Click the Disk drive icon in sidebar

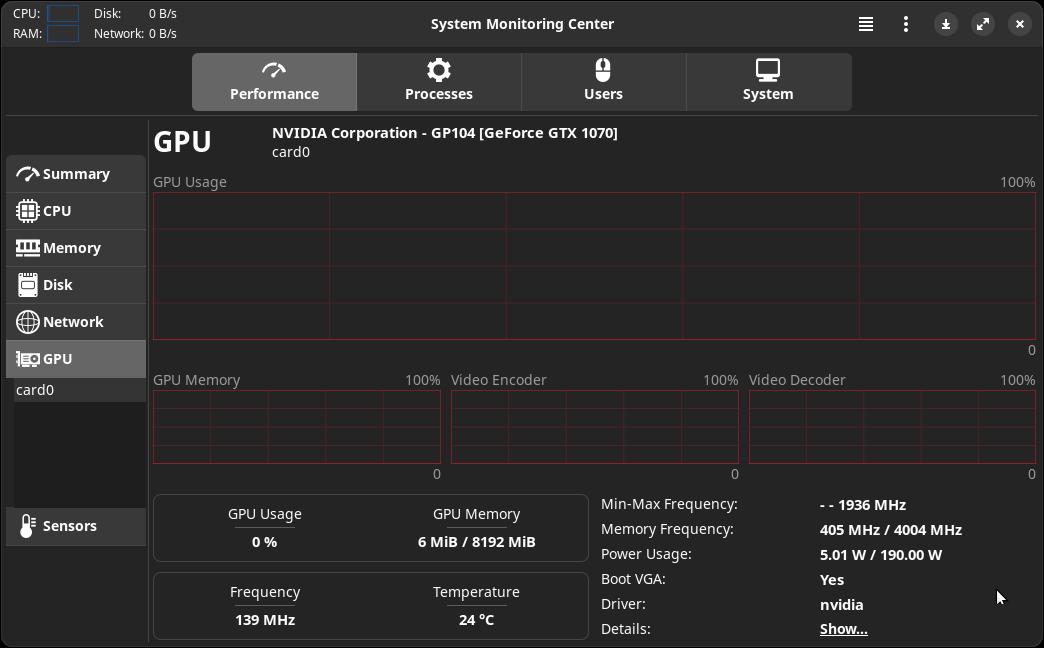(x=28, y=285)
